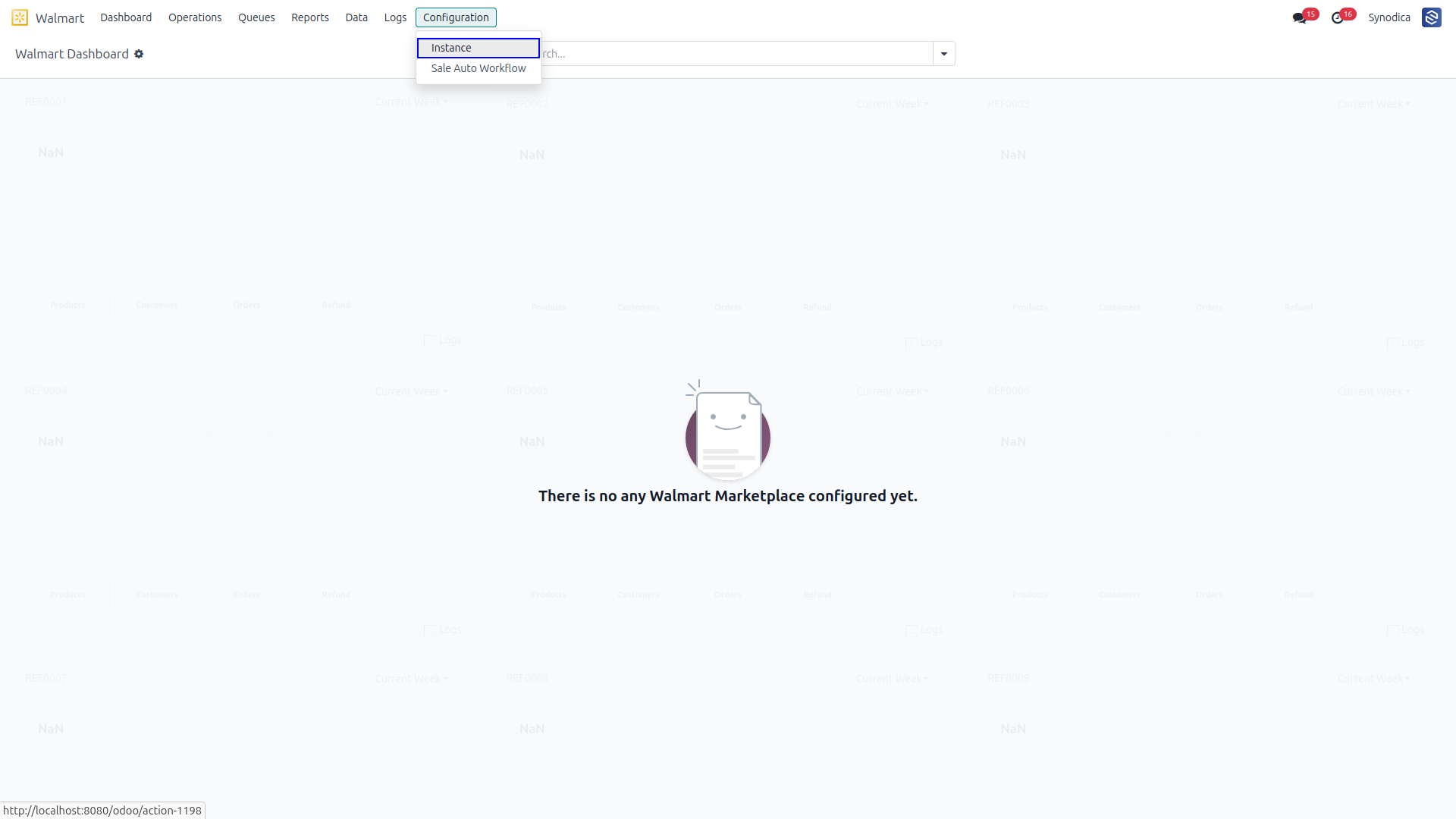Open the Reports menu
Image resolution: width=1456 pixels, height=819 pixels.
(310, 17)
